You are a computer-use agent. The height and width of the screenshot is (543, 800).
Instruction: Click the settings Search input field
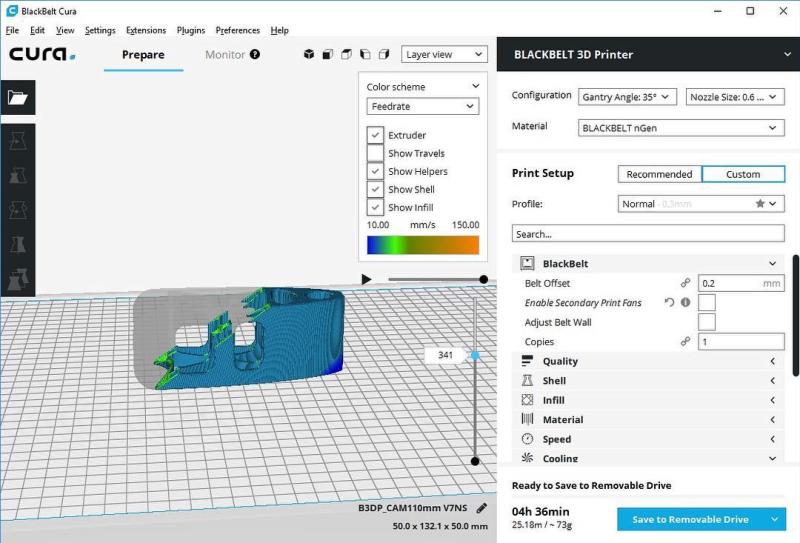(648, 234)
